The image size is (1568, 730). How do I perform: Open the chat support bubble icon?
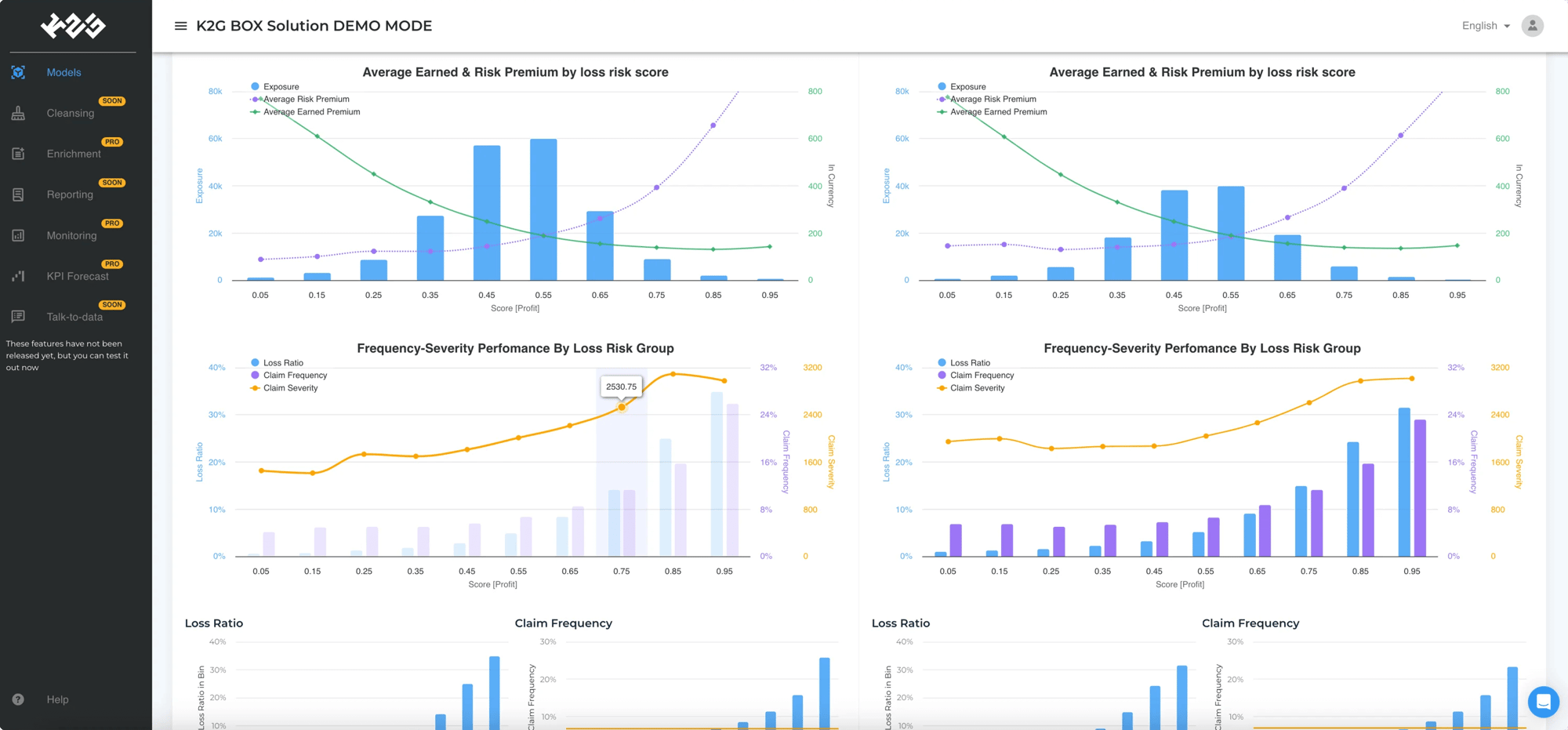(1543, 702)
